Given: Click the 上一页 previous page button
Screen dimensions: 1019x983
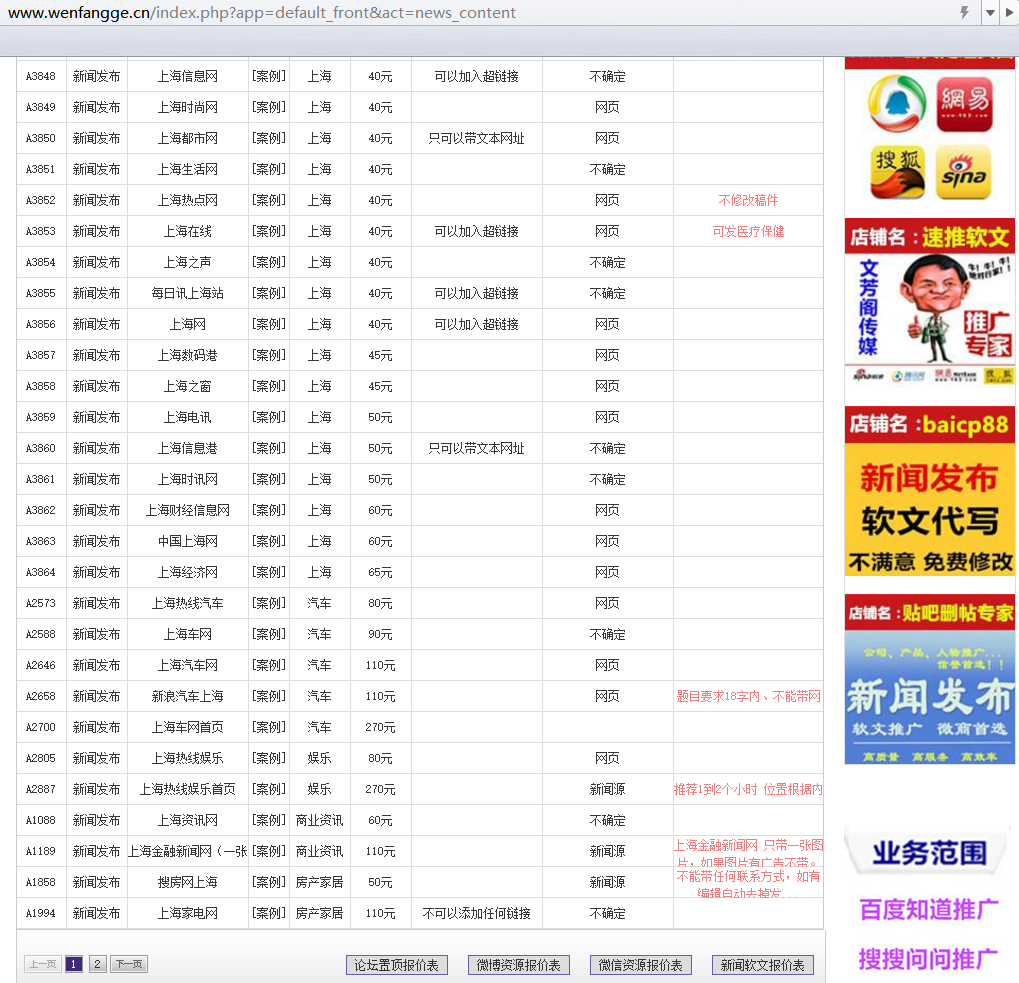Looking at the screenshot, I should click(42, 964).
